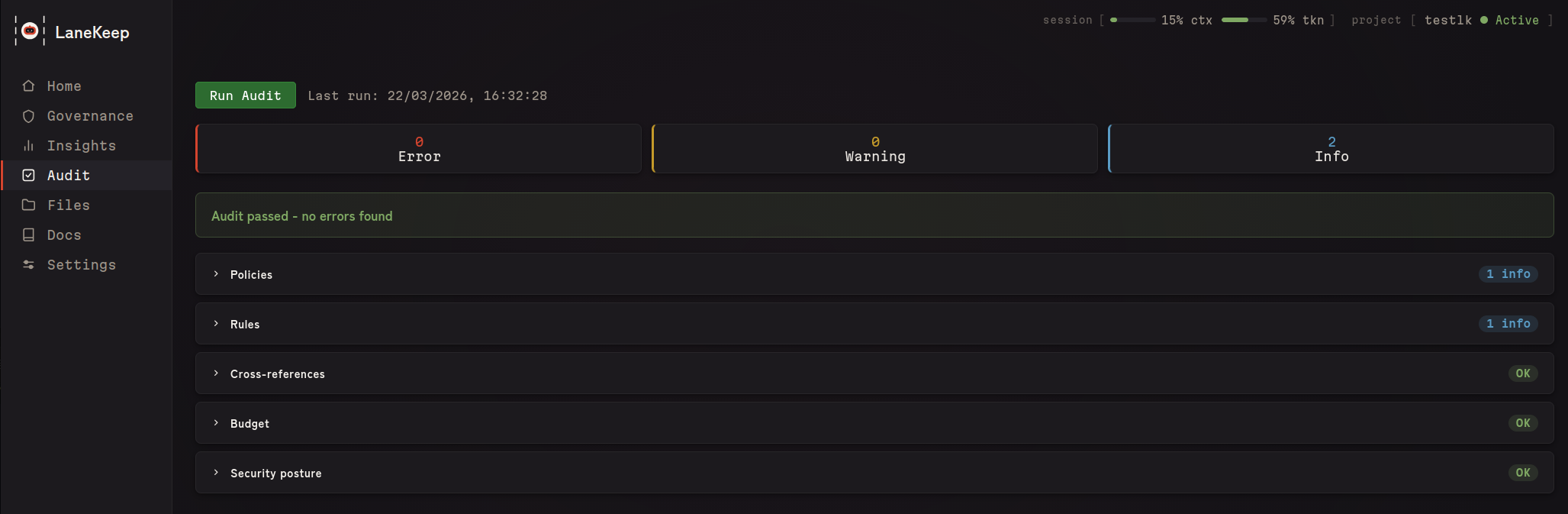This screenshot has width=1568, height=514.
Task: Click the ctx progress indicator in session bar
Action: [x=1133, y=20]
